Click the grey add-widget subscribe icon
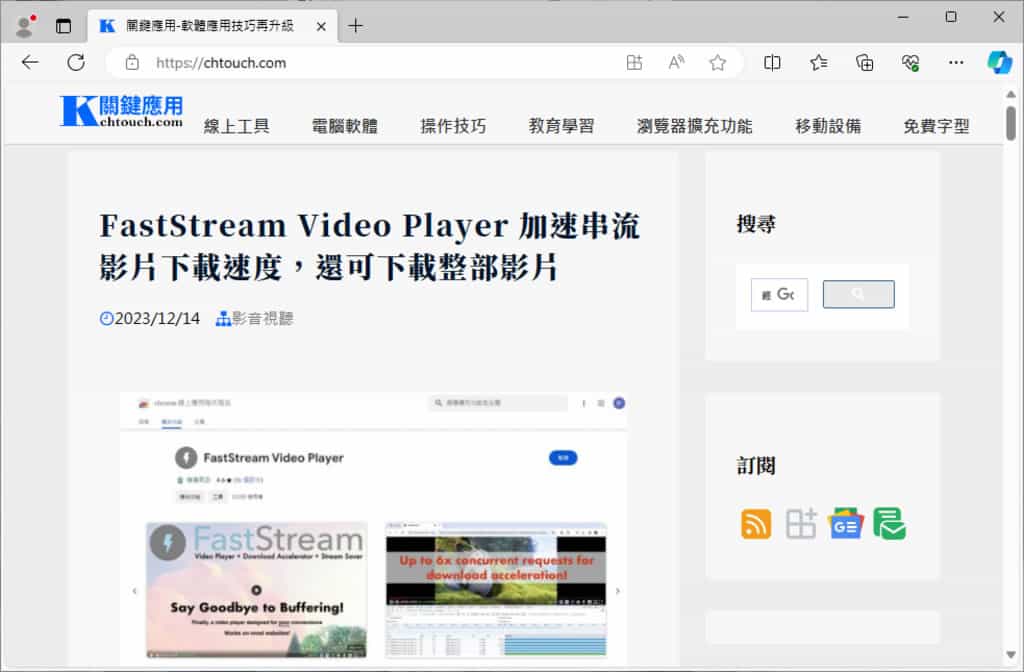Screen dimensions: 1024x672 click(x=801, y=523)
